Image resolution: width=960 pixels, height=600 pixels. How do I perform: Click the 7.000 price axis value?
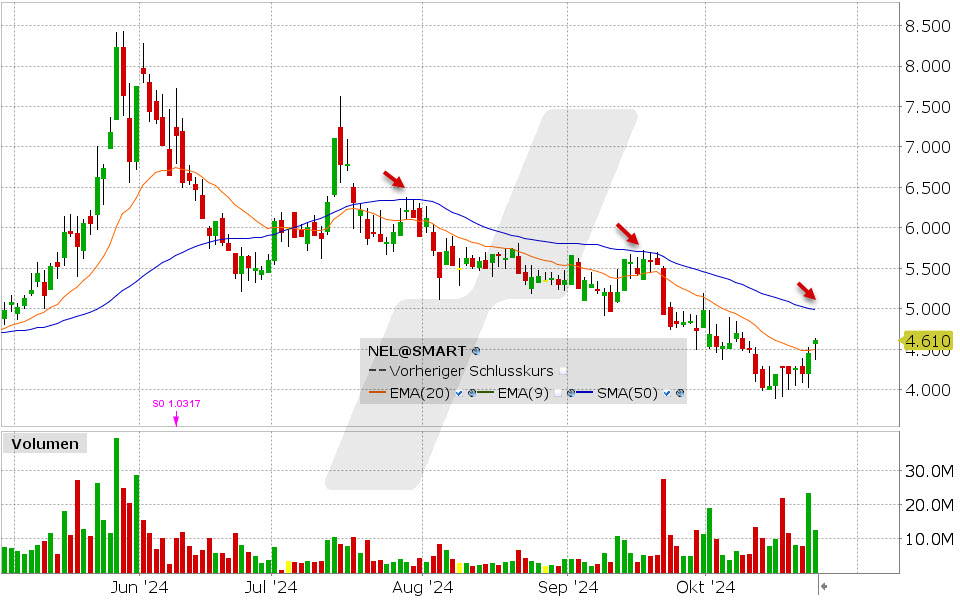pos(928,147)
